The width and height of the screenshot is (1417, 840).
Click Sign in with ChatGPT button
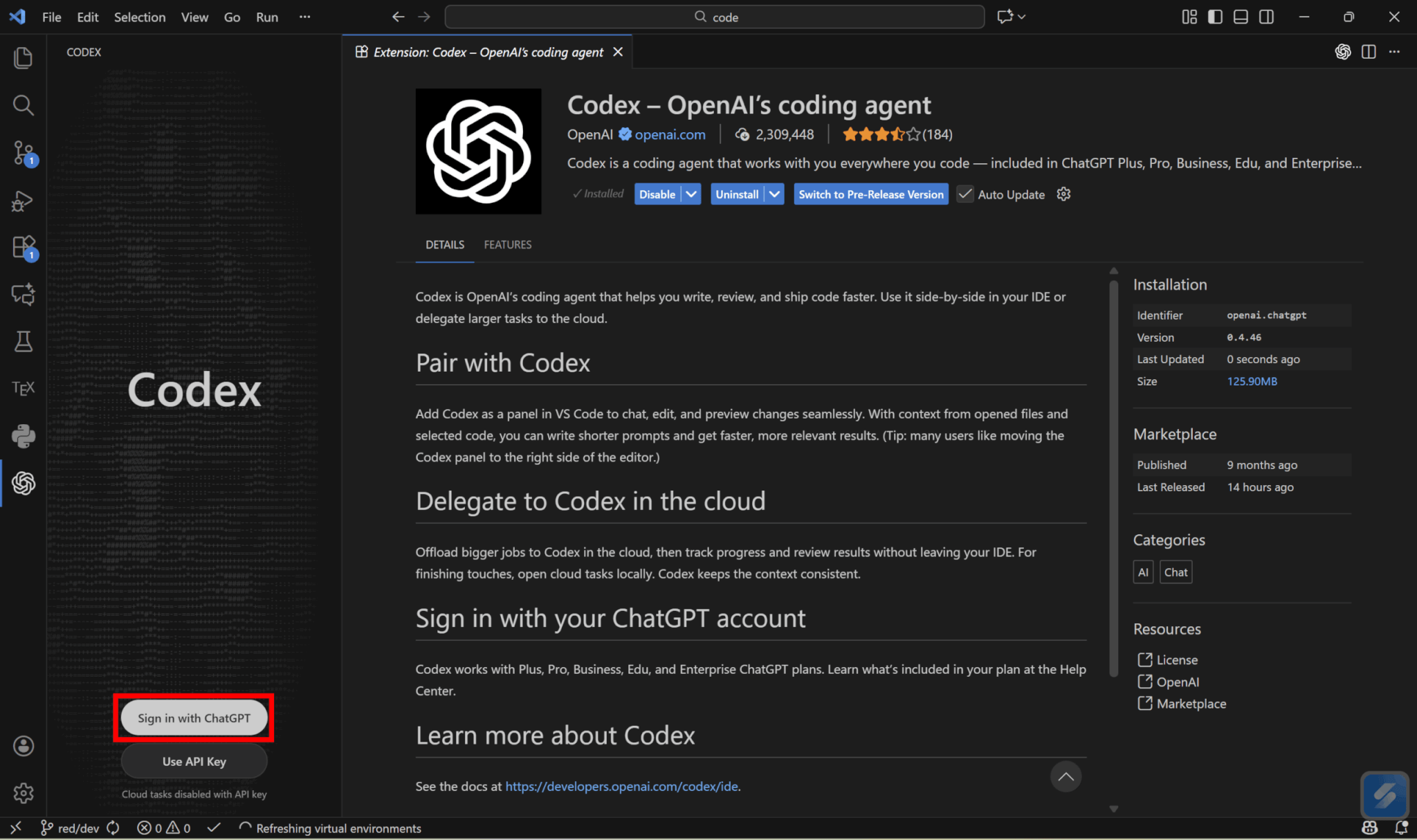tap(194, 718)
